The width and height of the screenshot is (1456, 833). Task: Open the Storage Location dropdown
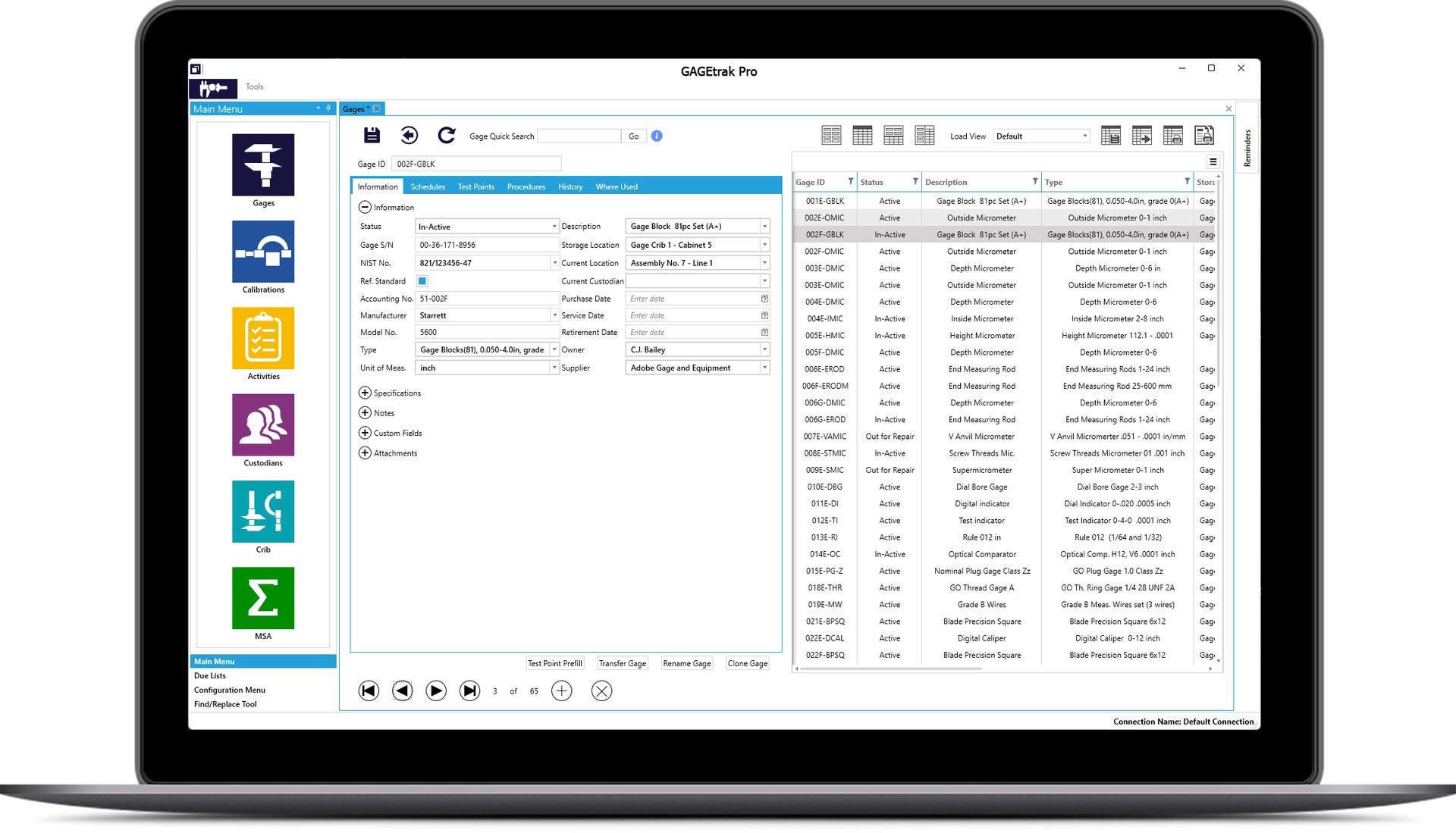[x=764, y=245]
